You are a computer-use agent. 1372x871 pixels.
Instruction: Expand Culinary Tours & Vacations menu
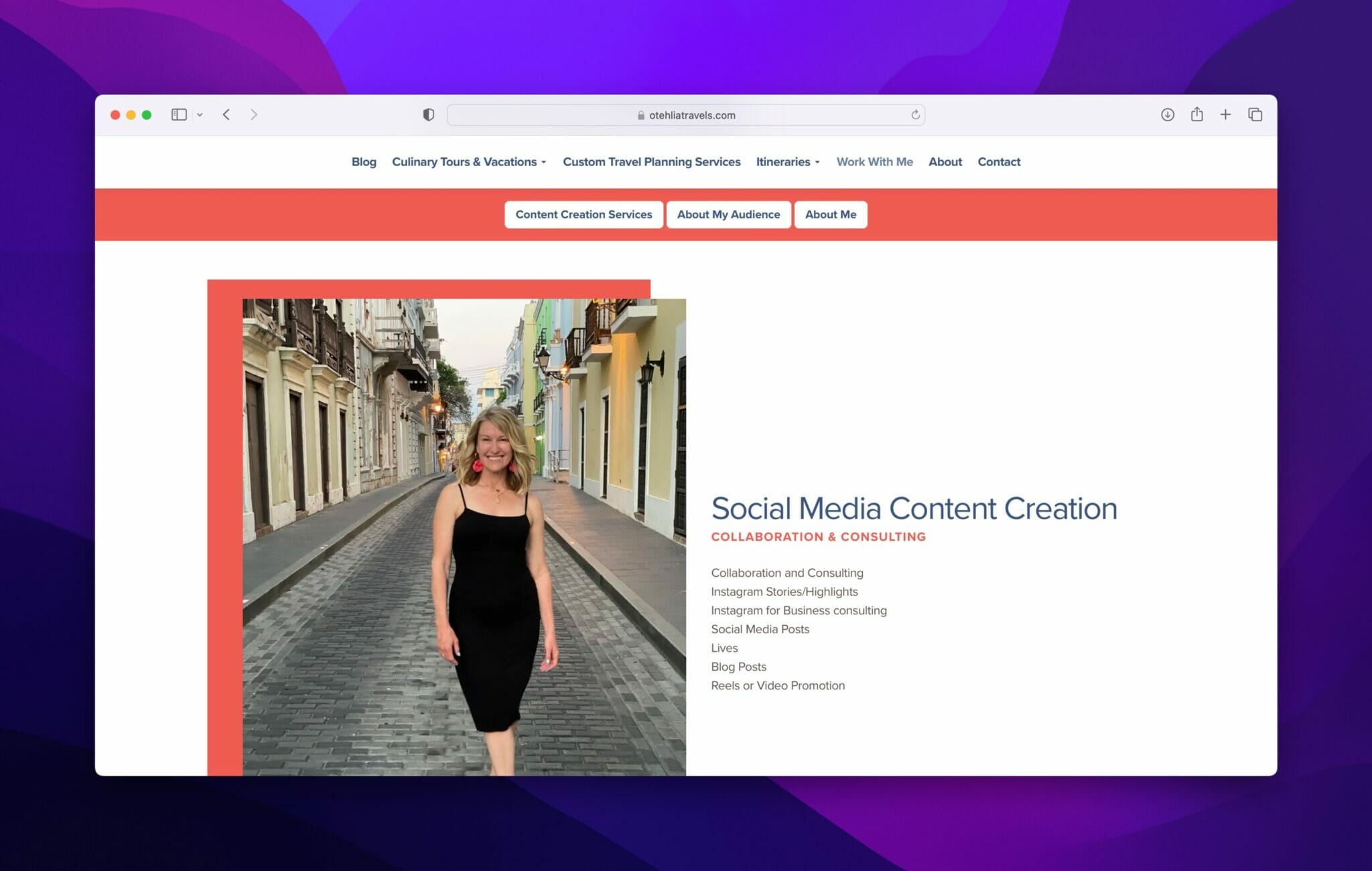(469, 161)
